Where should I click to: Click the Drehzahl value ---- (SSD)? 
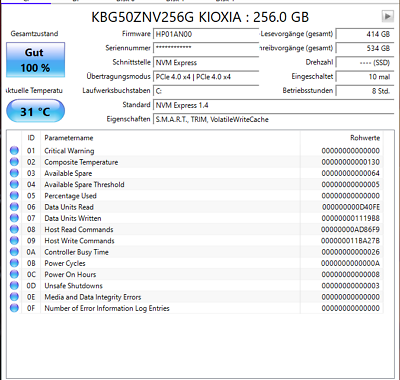point(365,62)
